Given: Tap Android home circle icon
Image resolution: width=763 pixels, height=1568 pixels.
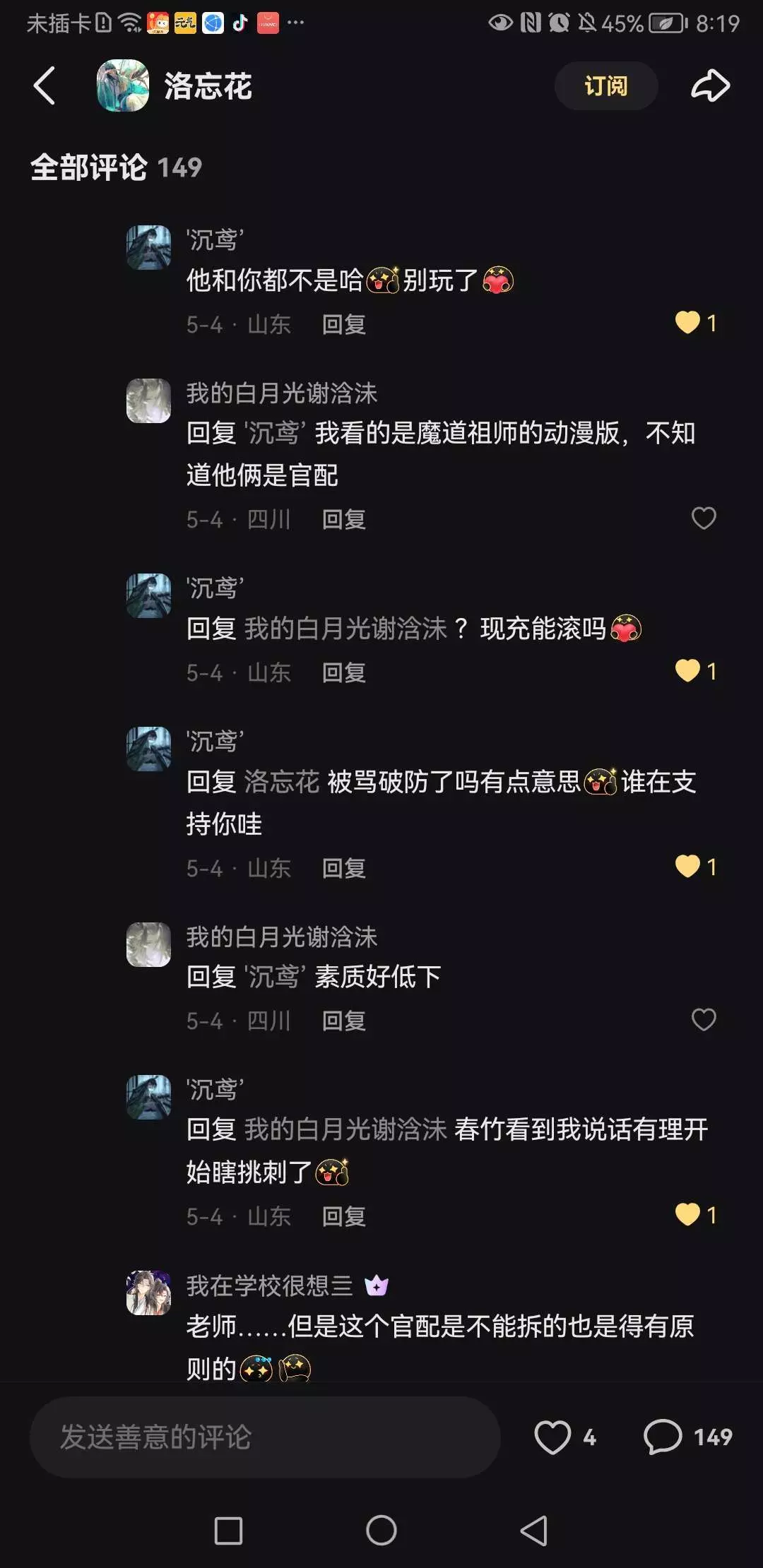Looking at the screenshot, I should tap(381, 1531).
